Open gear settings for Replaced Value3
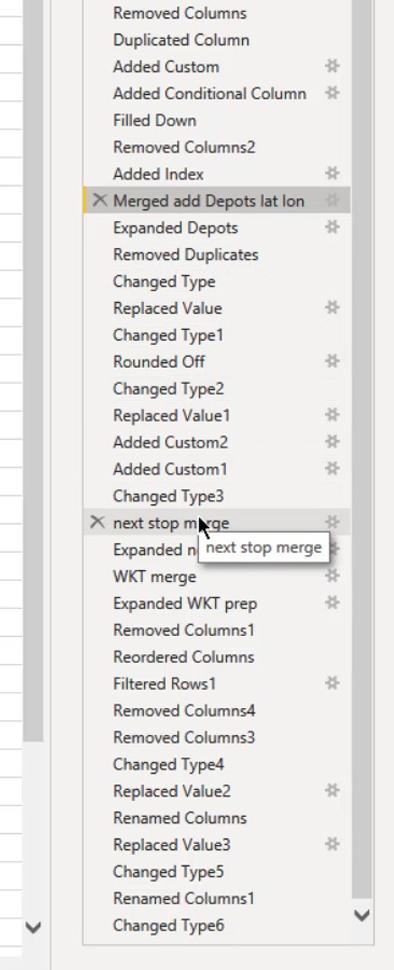 click(333, 844)
